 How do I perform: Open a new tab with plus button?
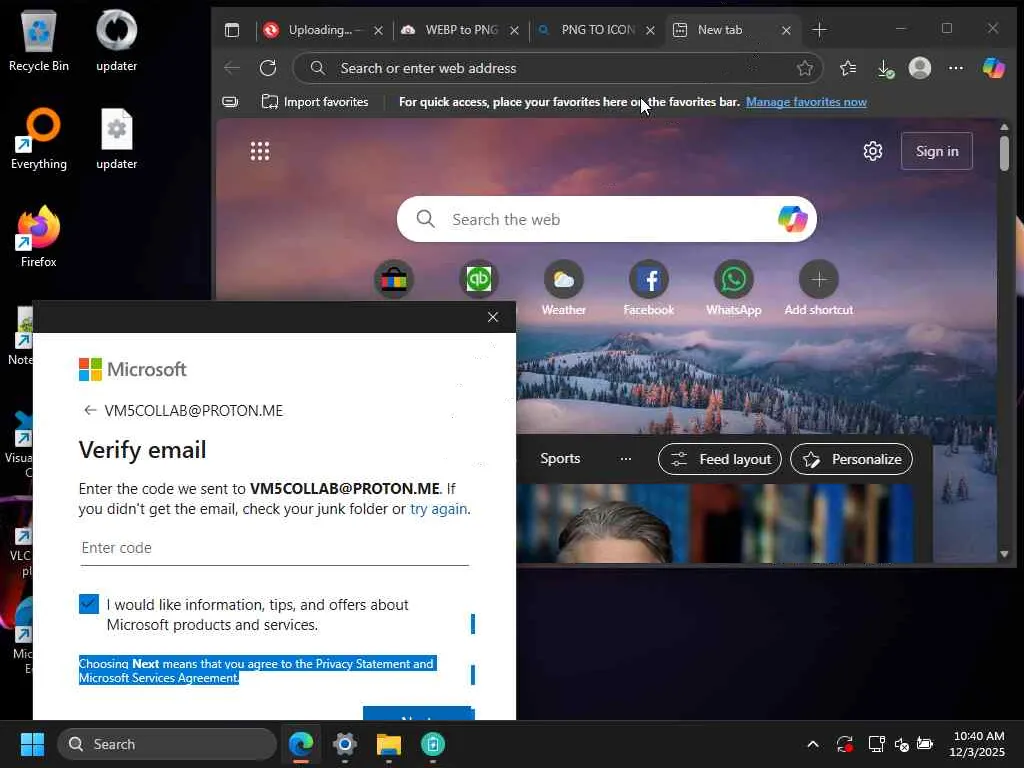pyautogui.click(x=819, y=30)
